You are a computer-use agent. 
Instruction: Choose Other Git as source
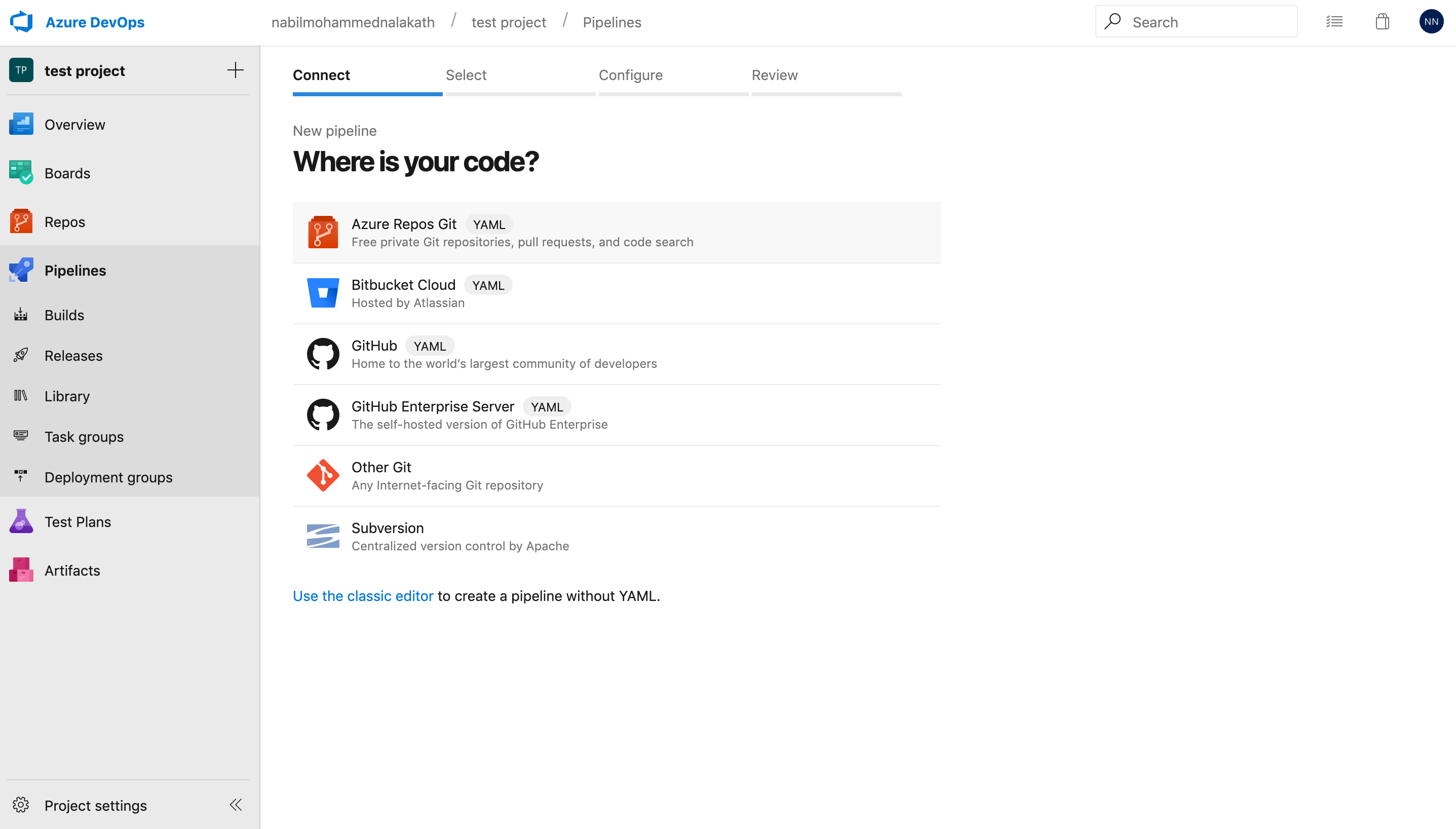(x=617, y=475)
